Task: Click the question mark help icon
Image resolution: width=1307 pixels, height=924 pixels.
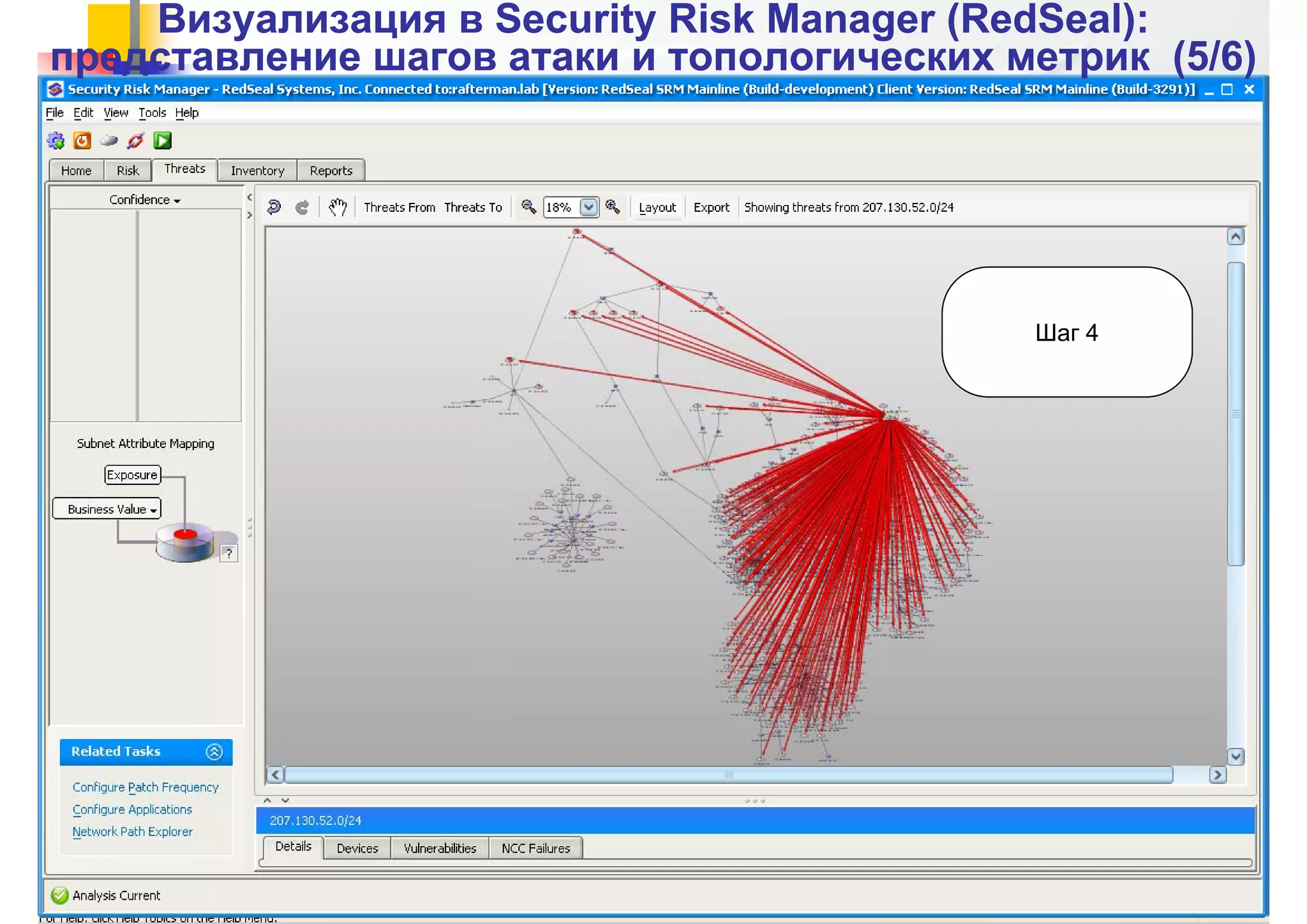Action: pyautogui.click(x=228, y=553)
